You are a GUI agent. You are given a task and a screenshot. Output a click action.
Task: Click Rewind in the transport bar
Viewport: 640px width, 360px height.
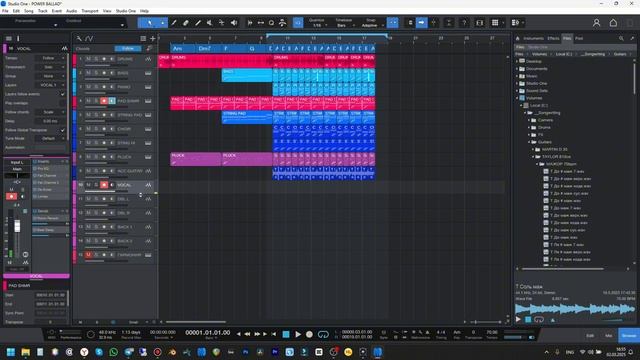coord(247,334)
